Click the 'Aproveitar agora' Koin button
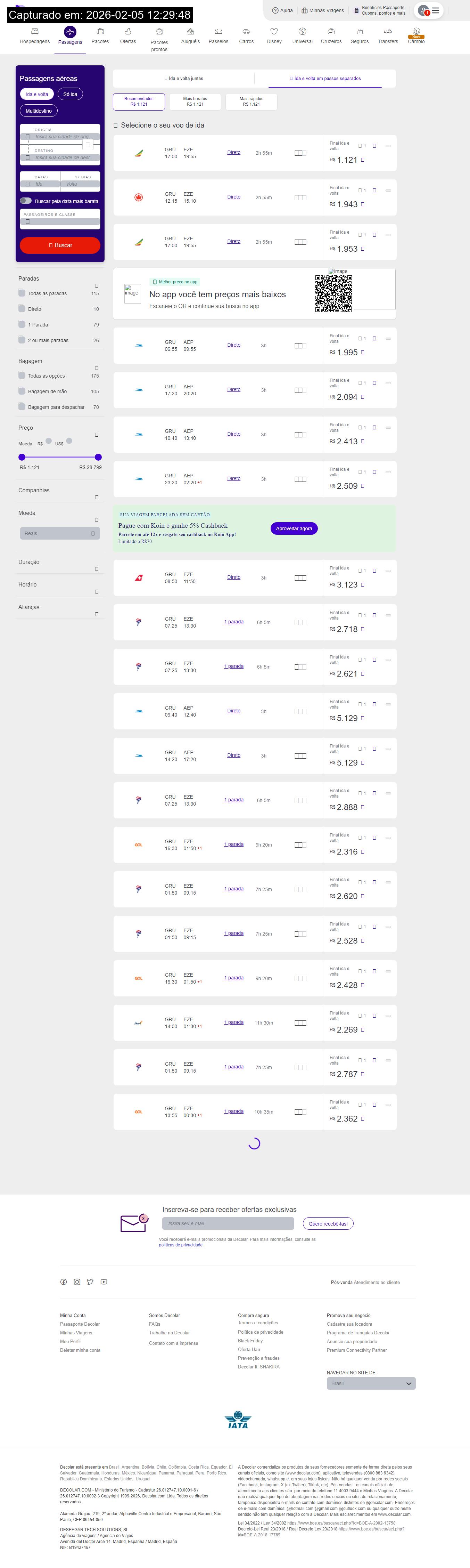 tap(294, 528)
